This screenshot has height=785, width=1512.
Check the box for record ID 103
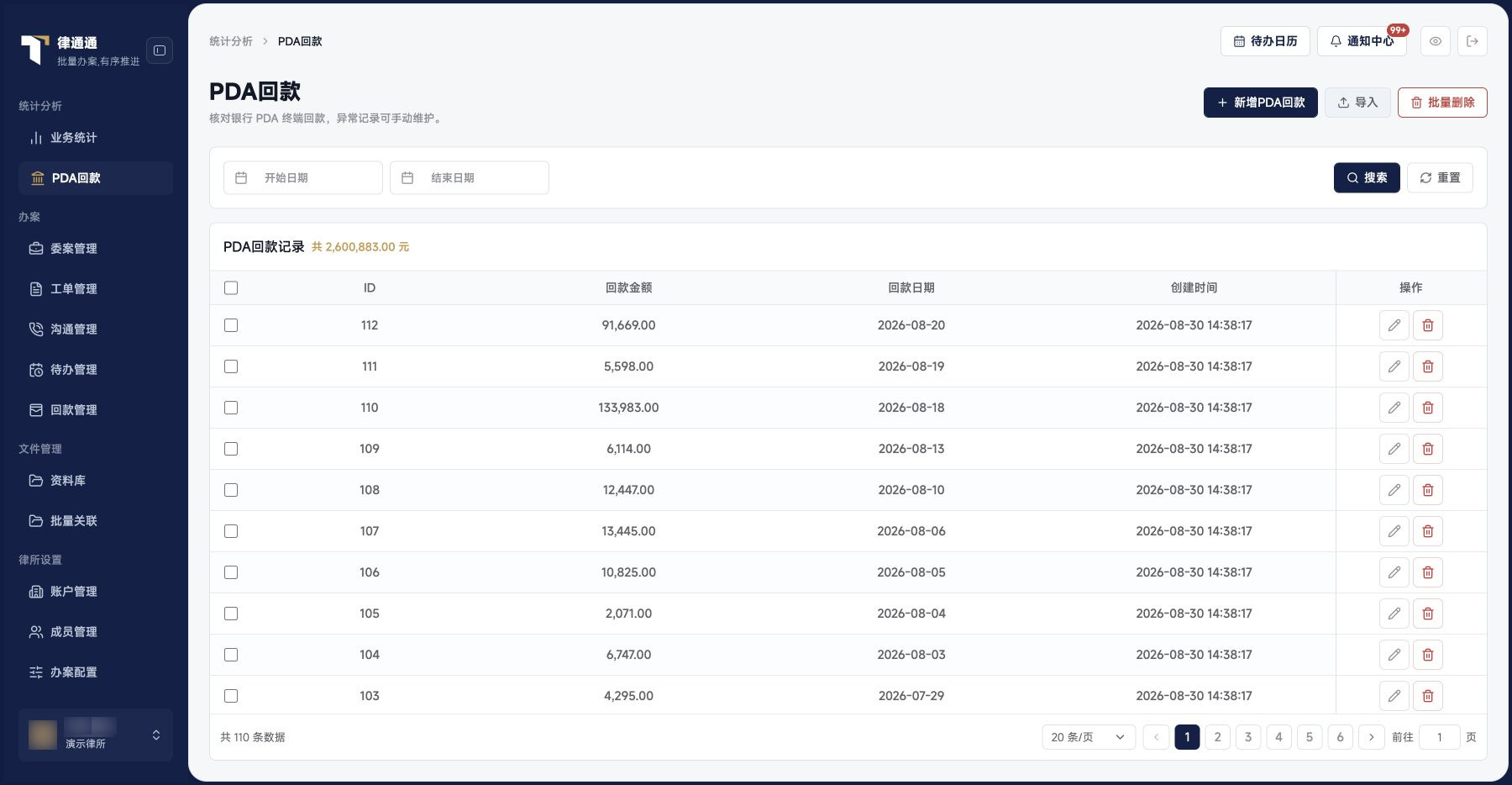[231, 696]
